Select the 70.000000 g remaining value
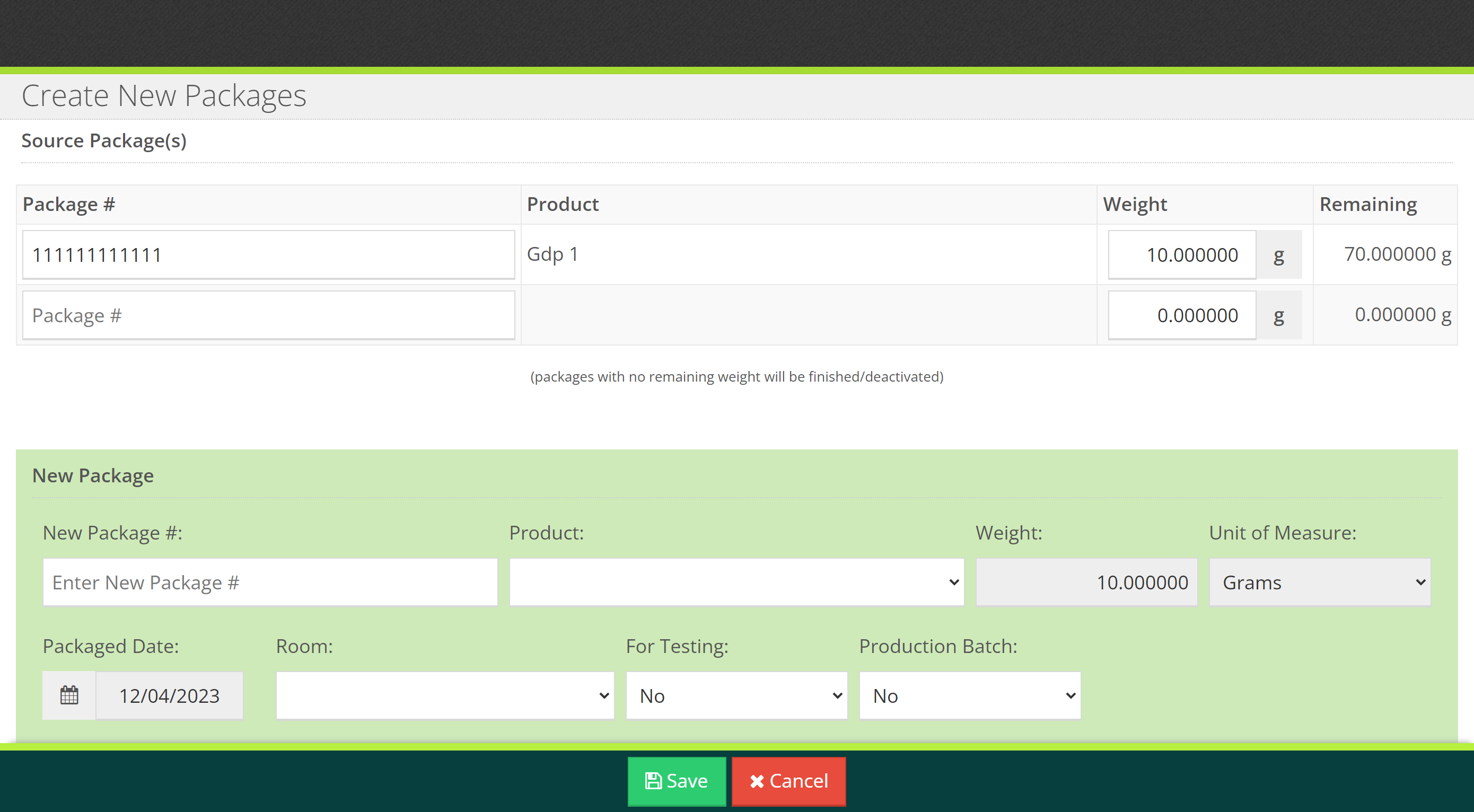Screen dimensions: 1474x812 (1397, 254)
